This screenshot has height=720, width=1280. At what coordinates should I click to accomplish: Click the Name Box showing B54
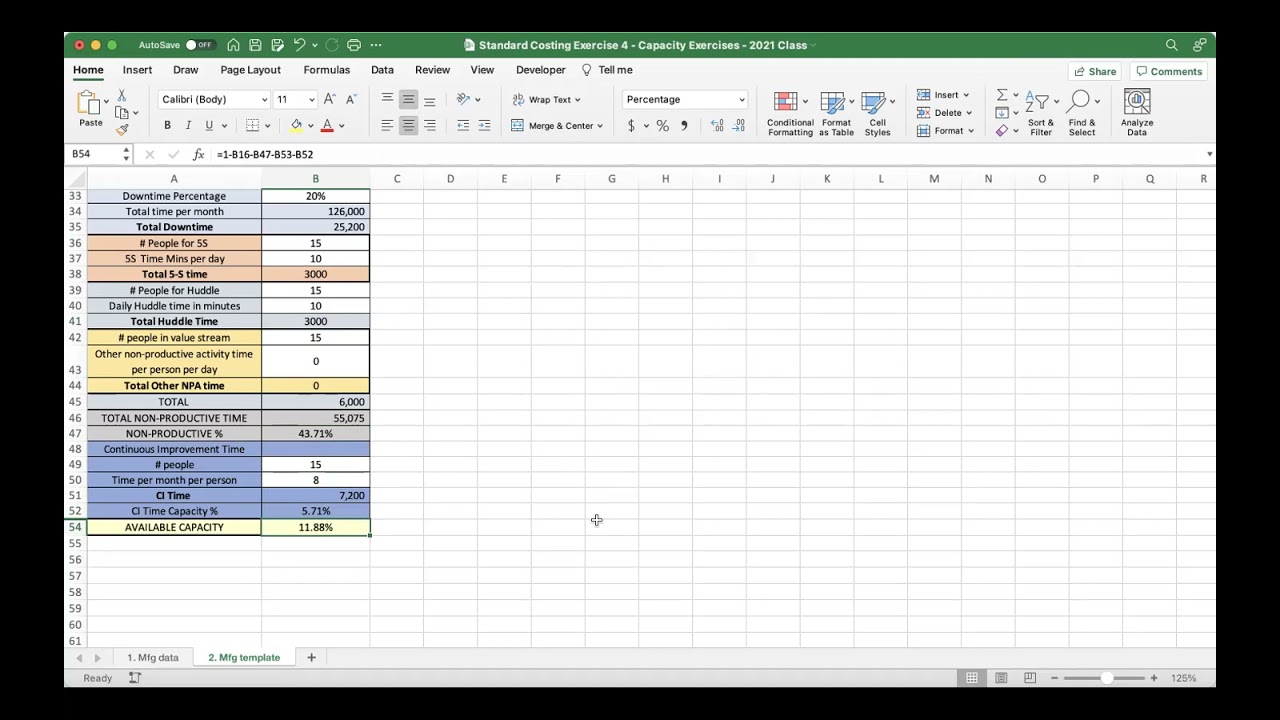[x=96, y=154]
